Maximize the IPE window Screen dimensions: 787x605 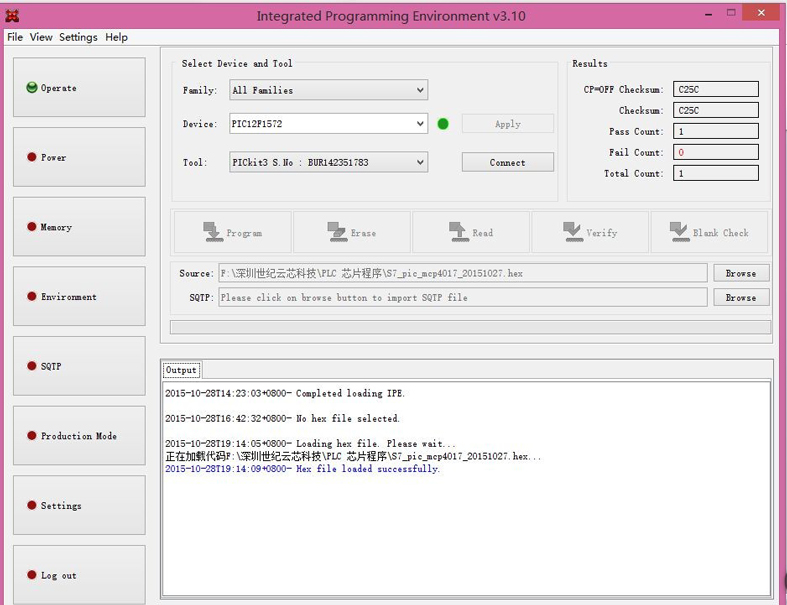tap(731, 13)
